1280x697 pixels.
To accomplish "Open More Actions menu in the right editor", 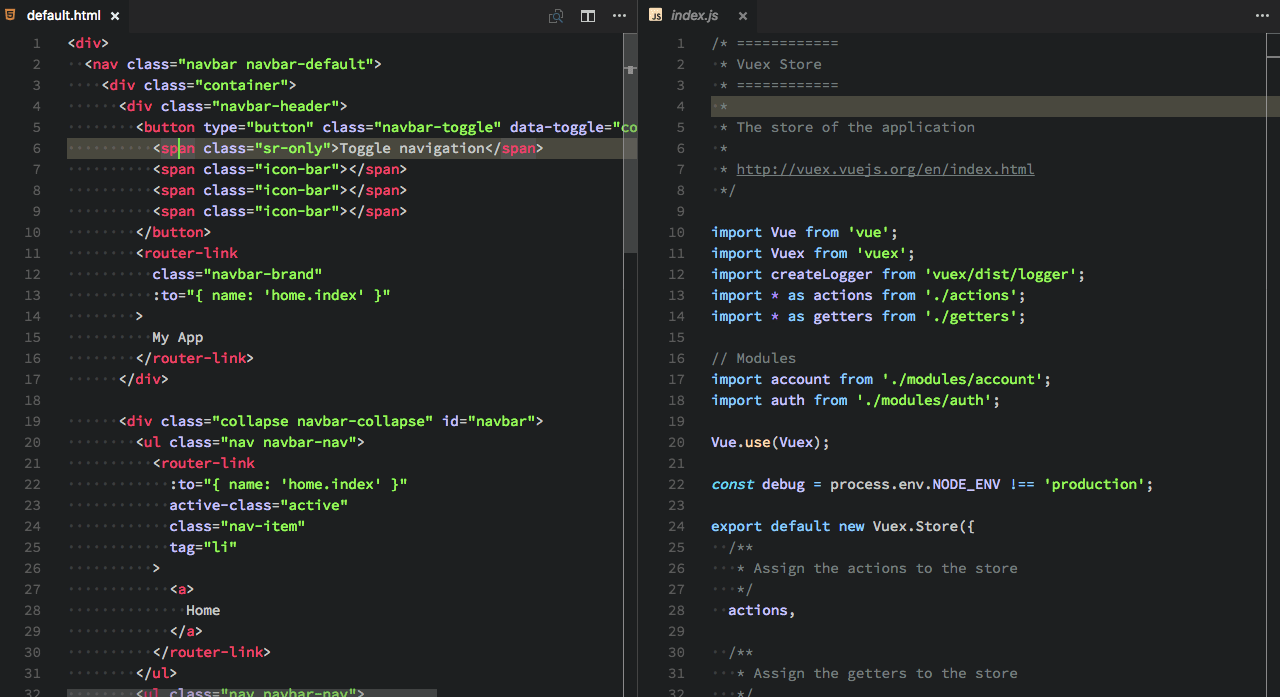I will (1262, 16).
